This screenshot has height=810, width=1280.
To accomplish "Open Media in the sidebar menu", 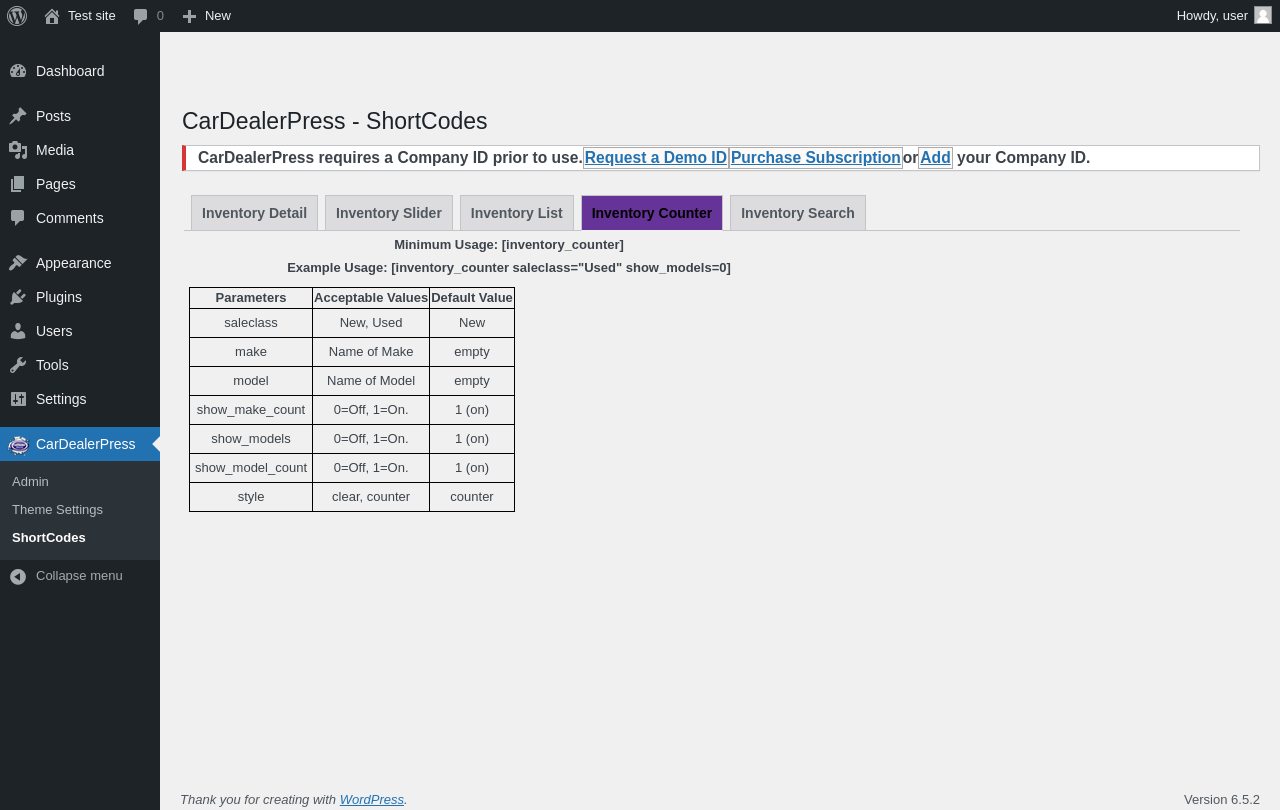I will click(80, 150).
